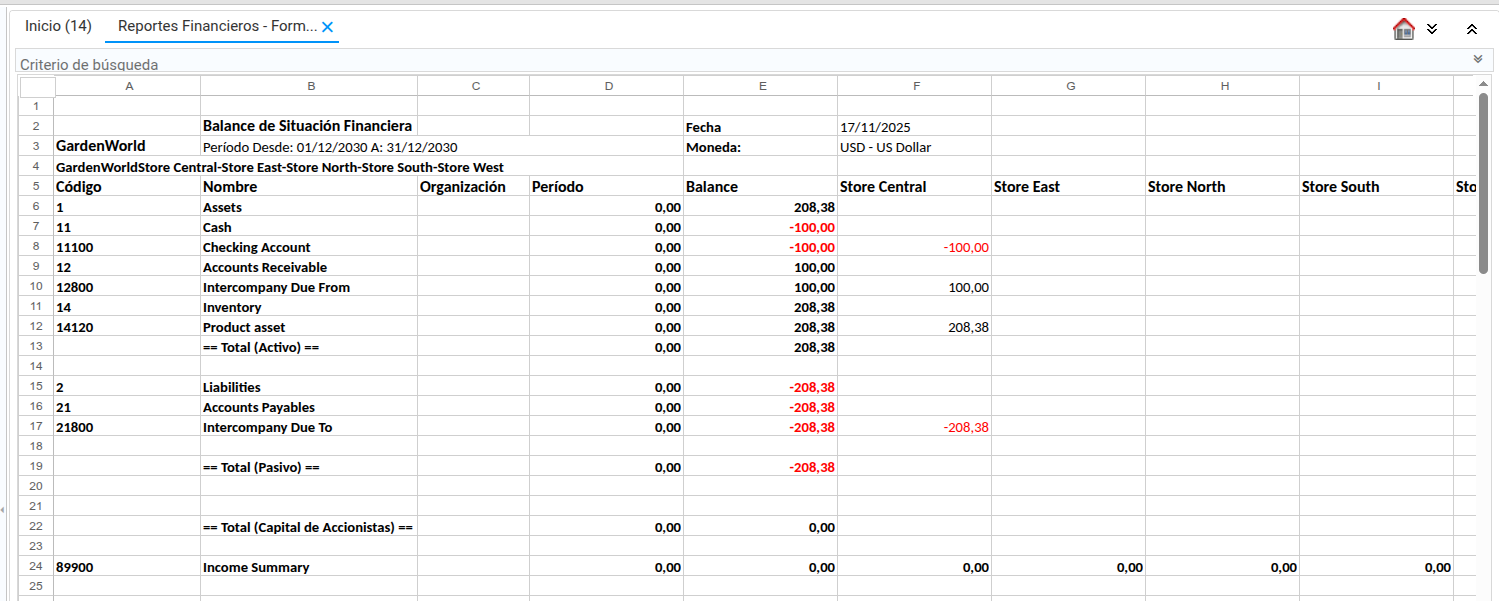Select column E header

coord(761,86)
